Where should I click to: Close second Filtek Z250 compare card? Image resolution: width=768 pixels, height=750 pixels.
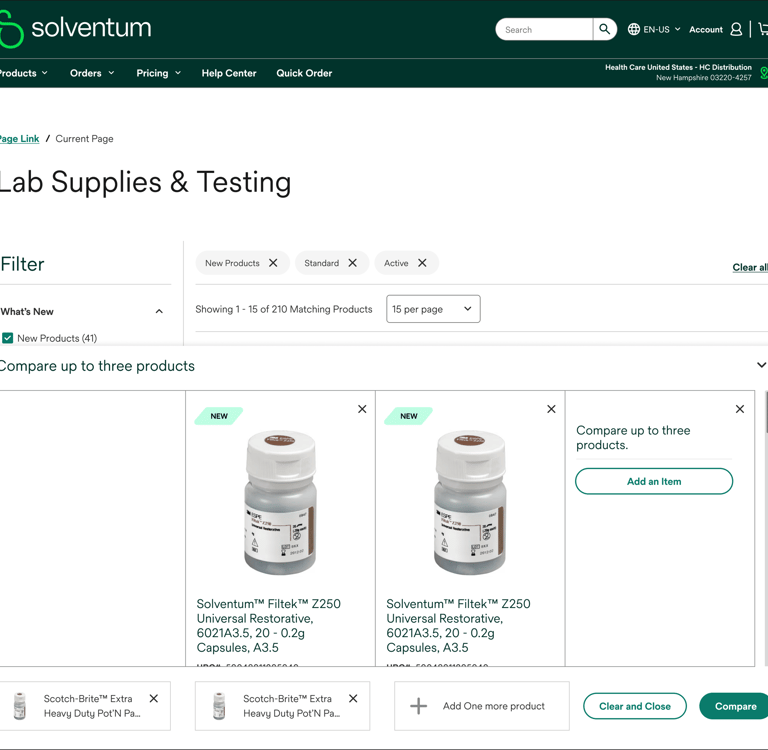pos(552,409)
